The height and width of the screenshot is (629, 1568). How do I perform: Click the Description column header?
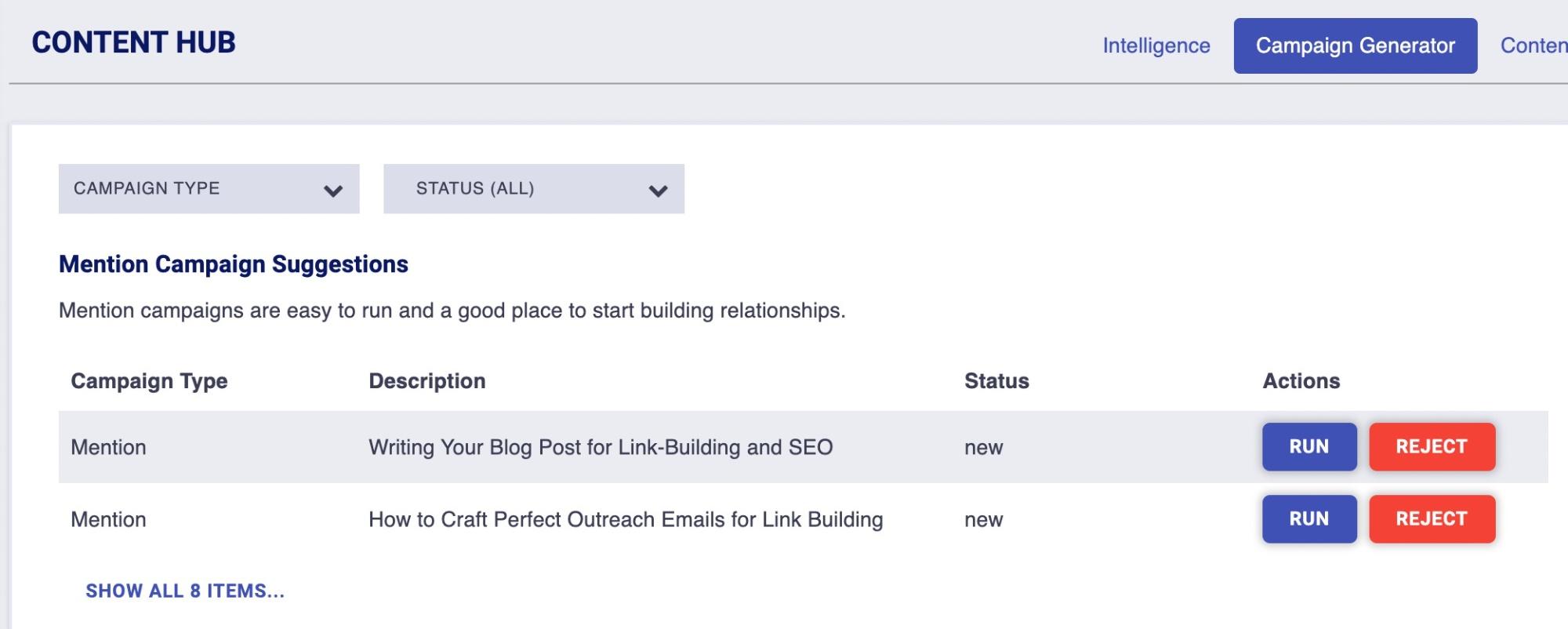(x=427, y=381)
